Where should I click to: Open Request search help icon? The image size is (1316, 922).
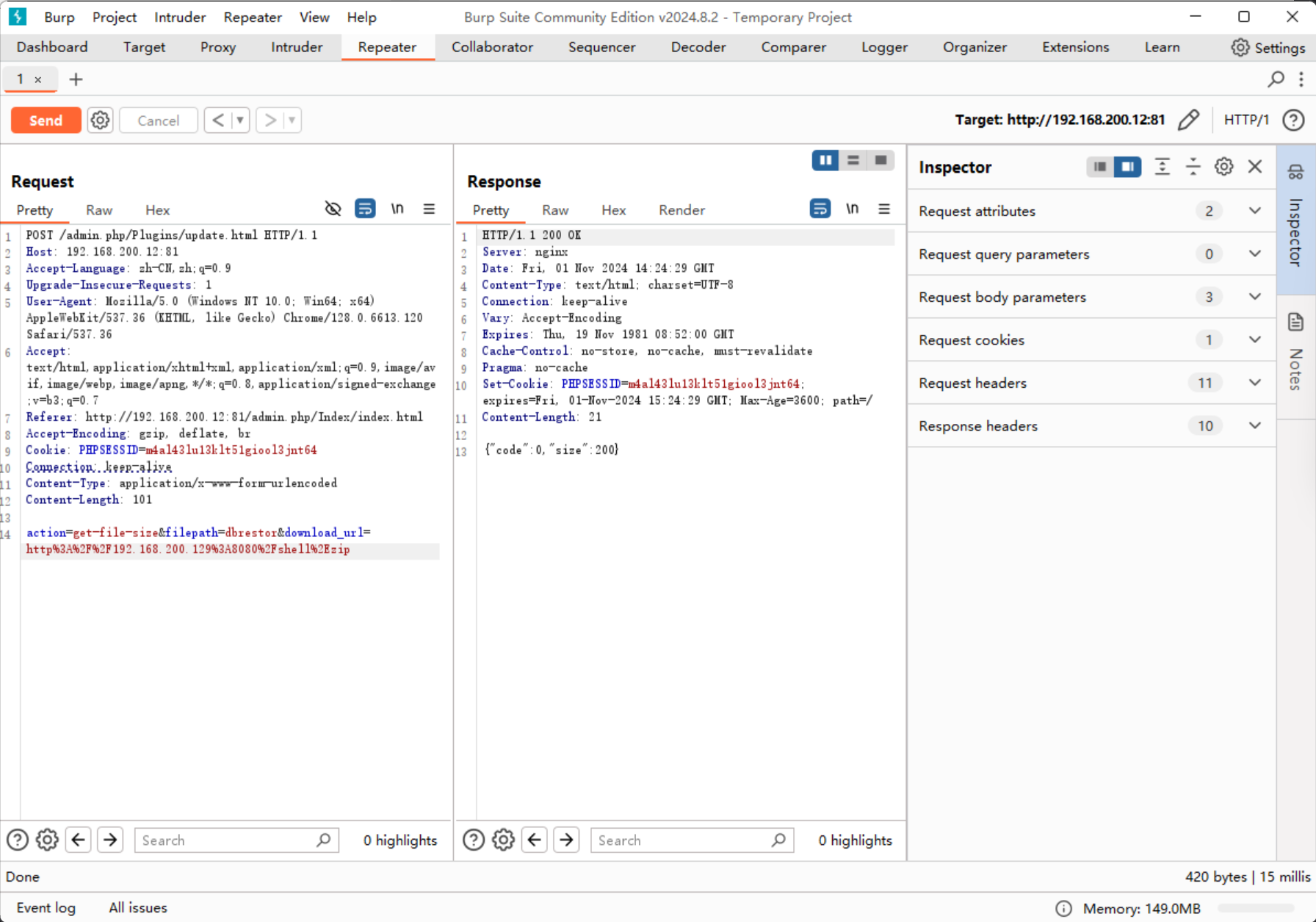18,840
